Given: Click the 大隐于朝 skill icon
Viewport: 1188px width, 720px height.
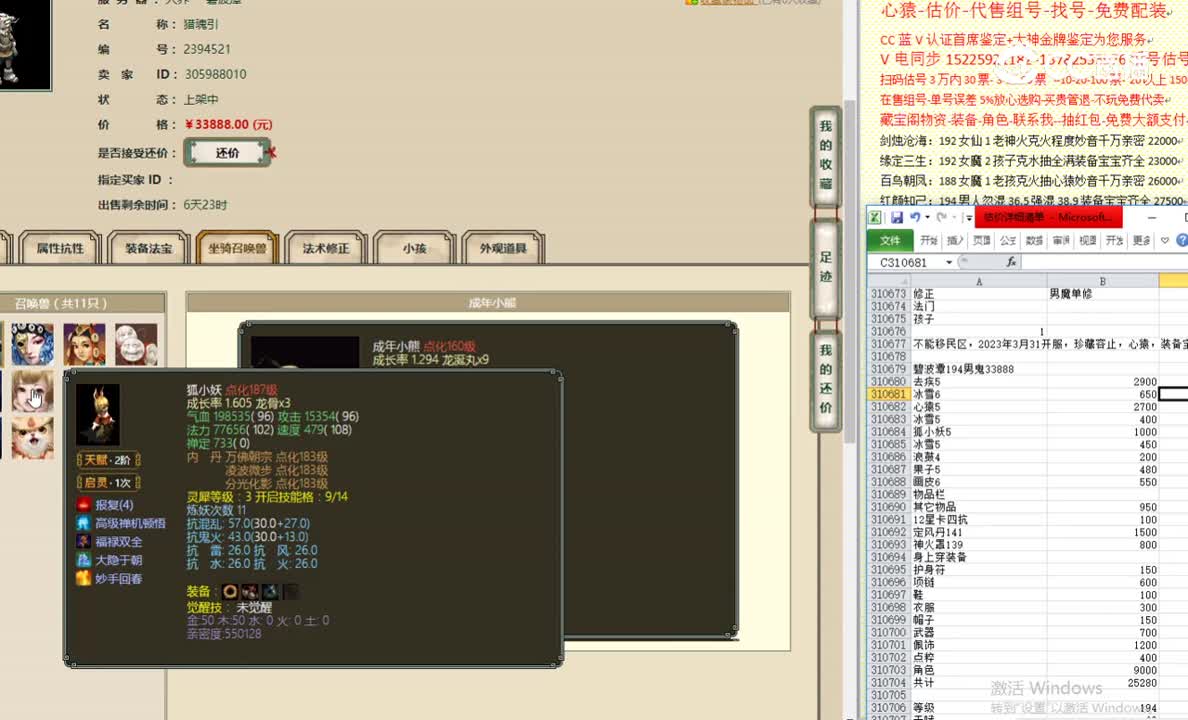Looking at the screenshot, I should tap(84, 560).
